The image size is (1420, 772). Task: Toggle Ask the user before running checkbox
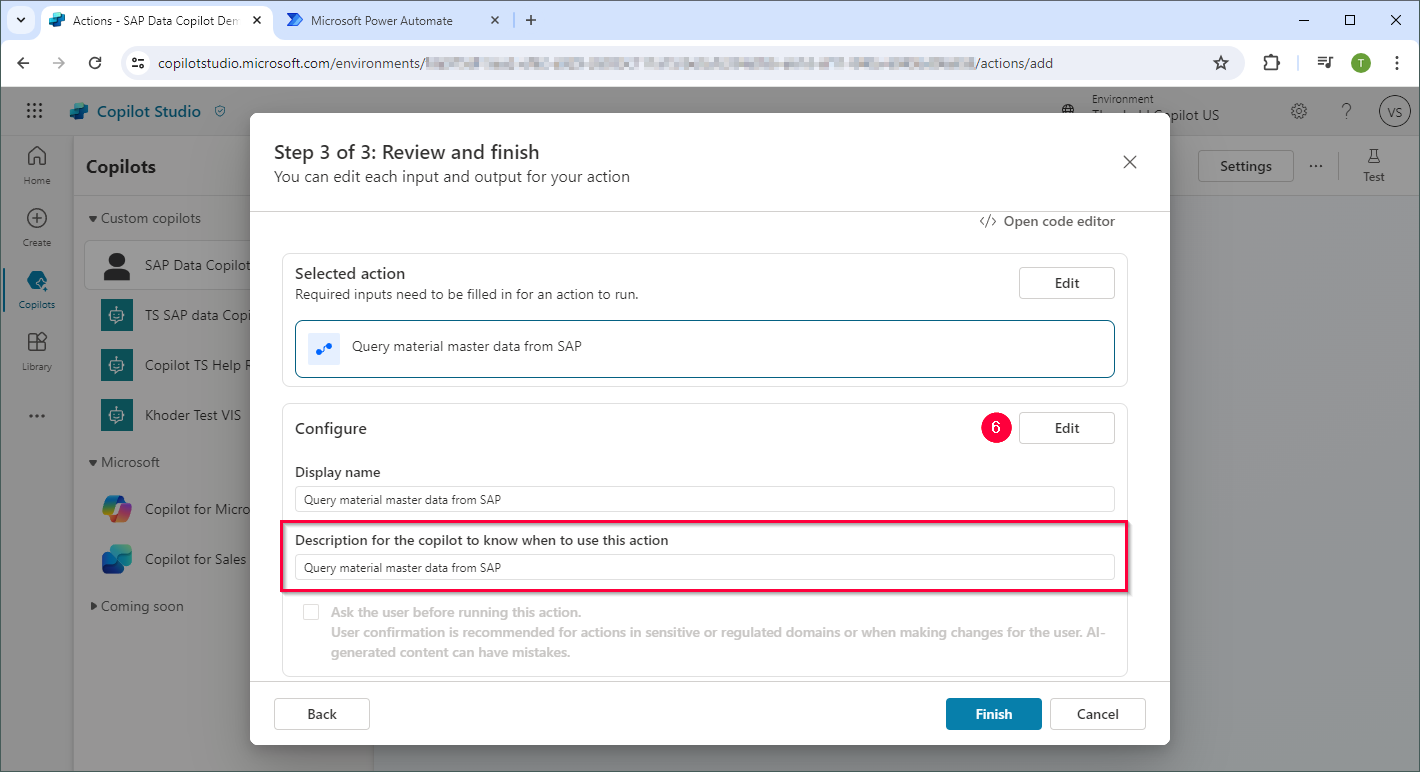[x=311, y=612]
